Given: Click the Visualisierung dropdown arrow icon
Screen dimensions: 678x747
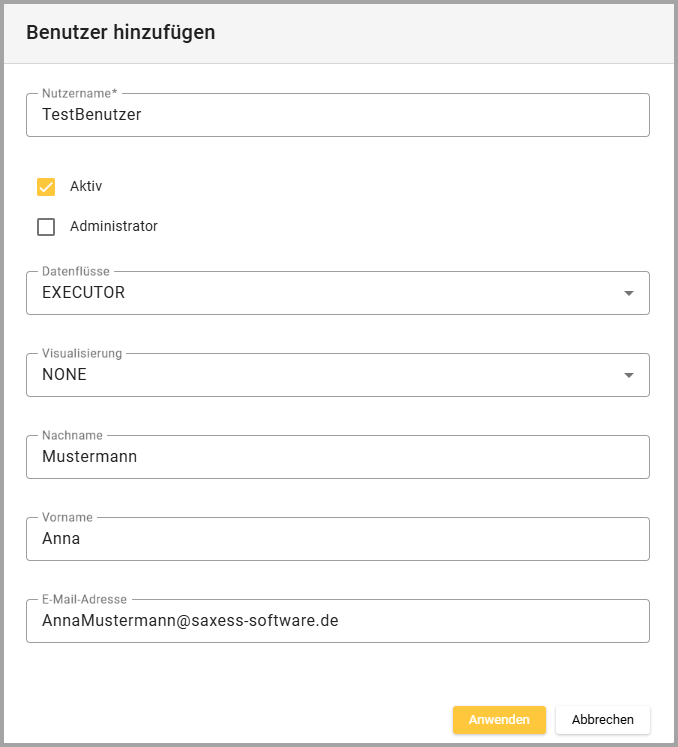Looking at the screenshot, I should pos(628,375).
